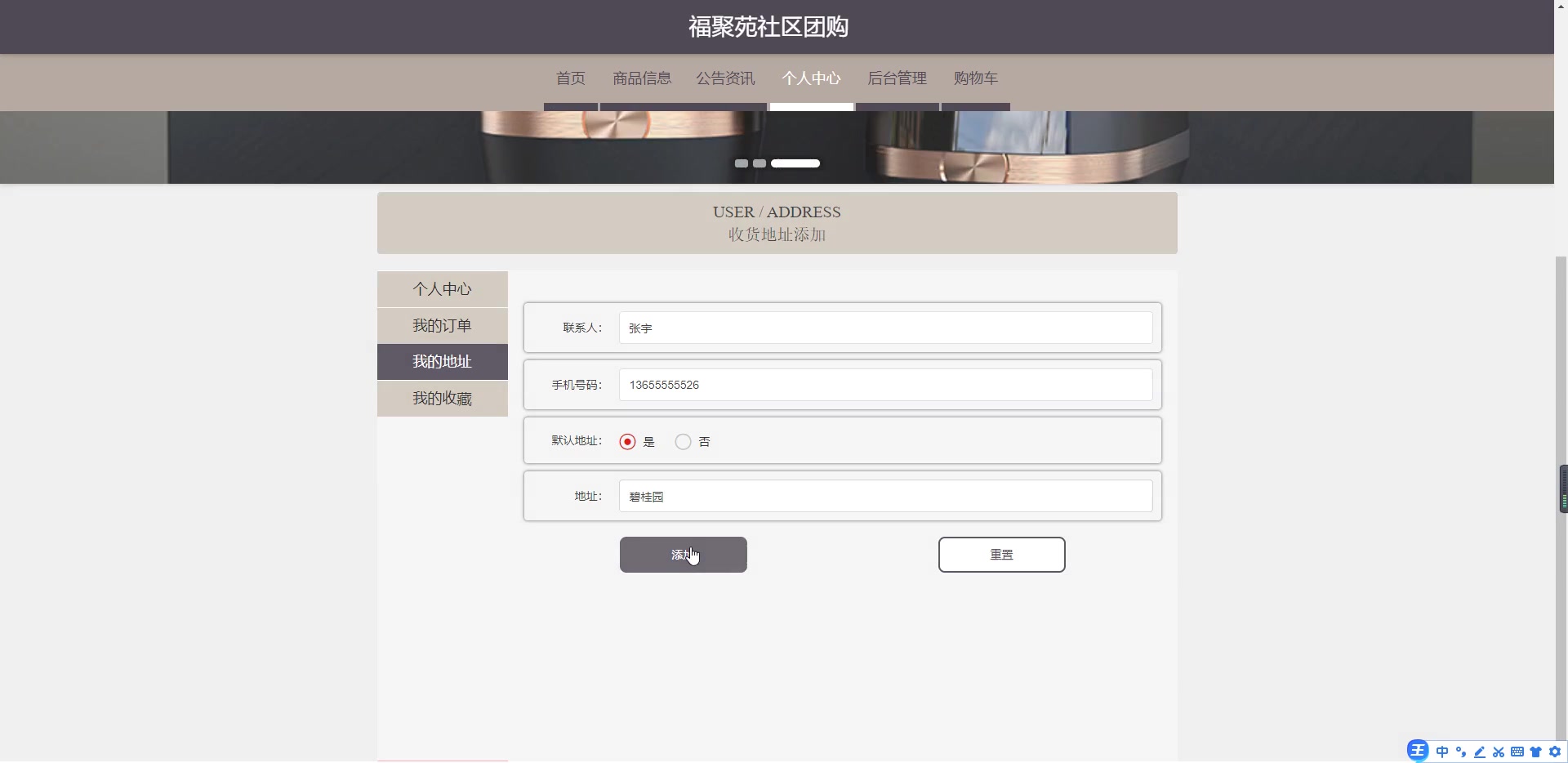Switch Chinese/English input via 中 icon
This screenshot has height=763, width=1568.
click(x=1442, y=752)
